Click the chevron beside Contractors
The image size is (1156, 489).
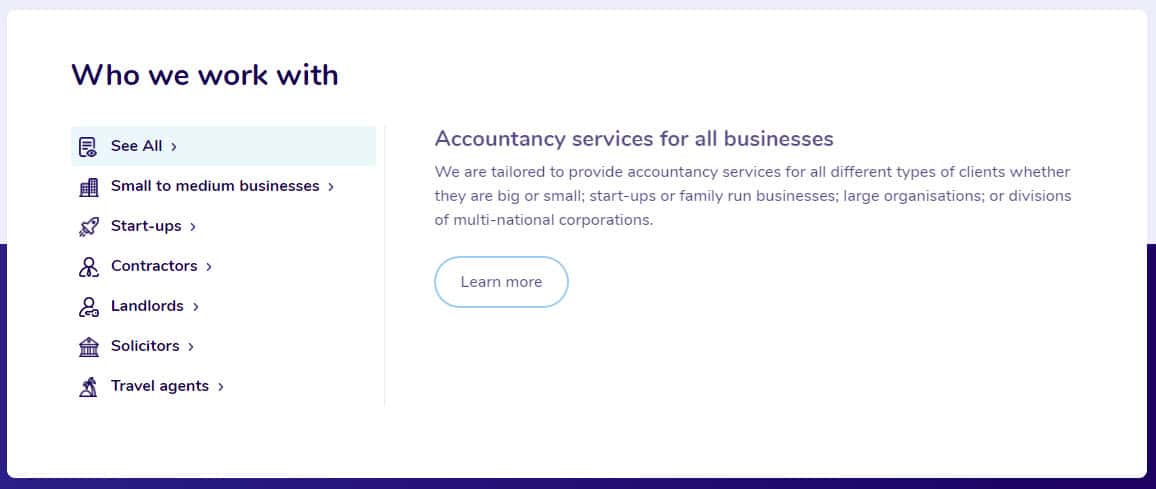click(209, 266)
